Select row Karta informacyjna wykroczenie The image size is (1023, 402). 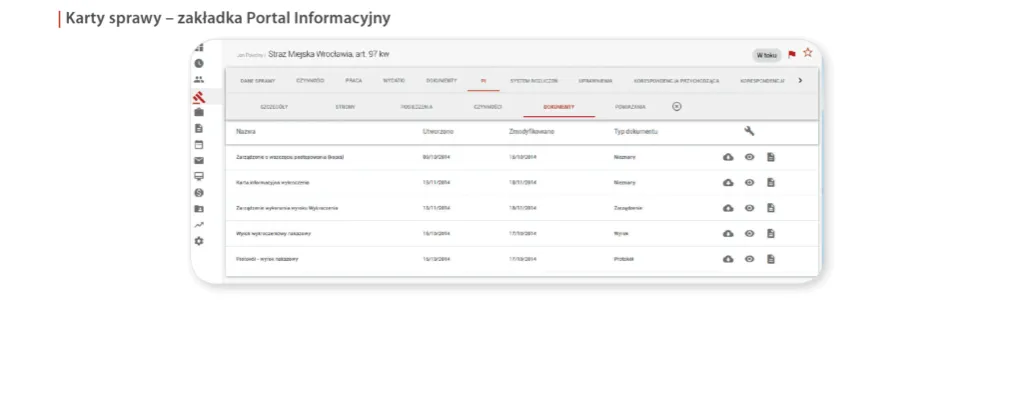tap(521, 183)
